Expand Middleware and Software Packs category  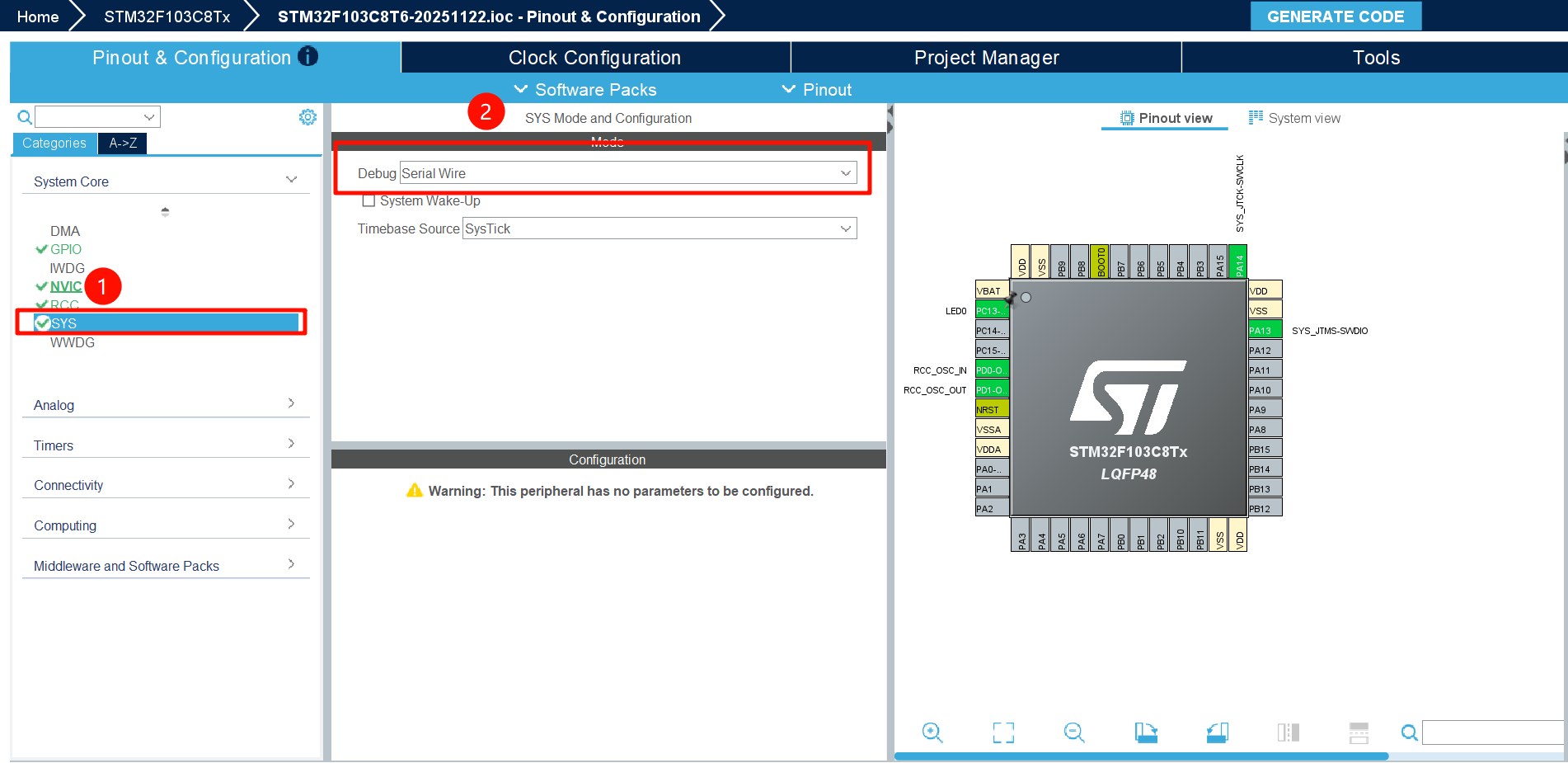(x=165, y=565)
